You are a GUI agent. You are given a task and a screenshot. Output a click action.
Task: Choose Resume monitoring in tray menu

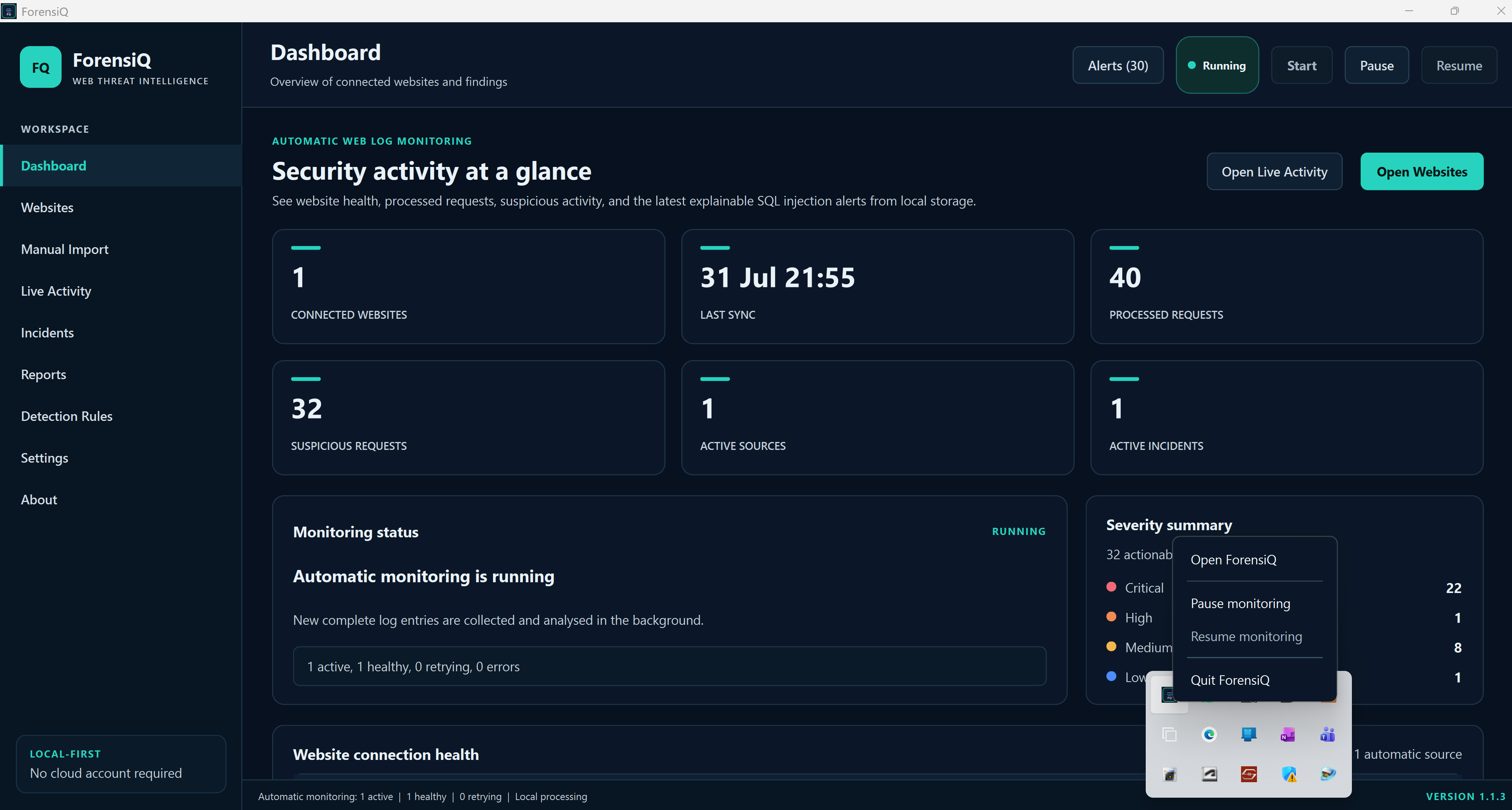[1254, 637]
